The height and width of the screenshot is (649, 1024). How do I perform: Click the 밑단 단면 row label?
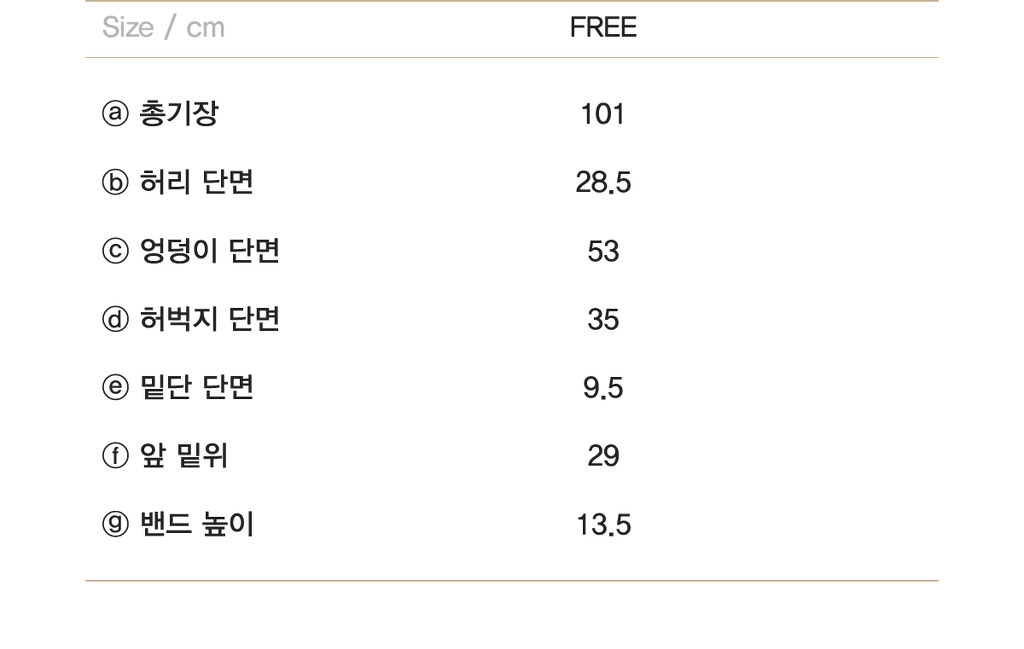196,388
